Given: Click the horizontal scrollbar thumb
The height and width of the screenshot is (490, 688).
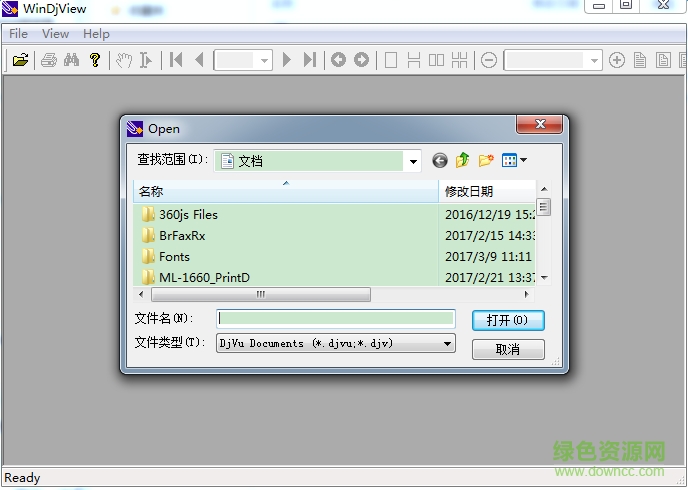Looking at the screenshot, I should click(261, 294).
